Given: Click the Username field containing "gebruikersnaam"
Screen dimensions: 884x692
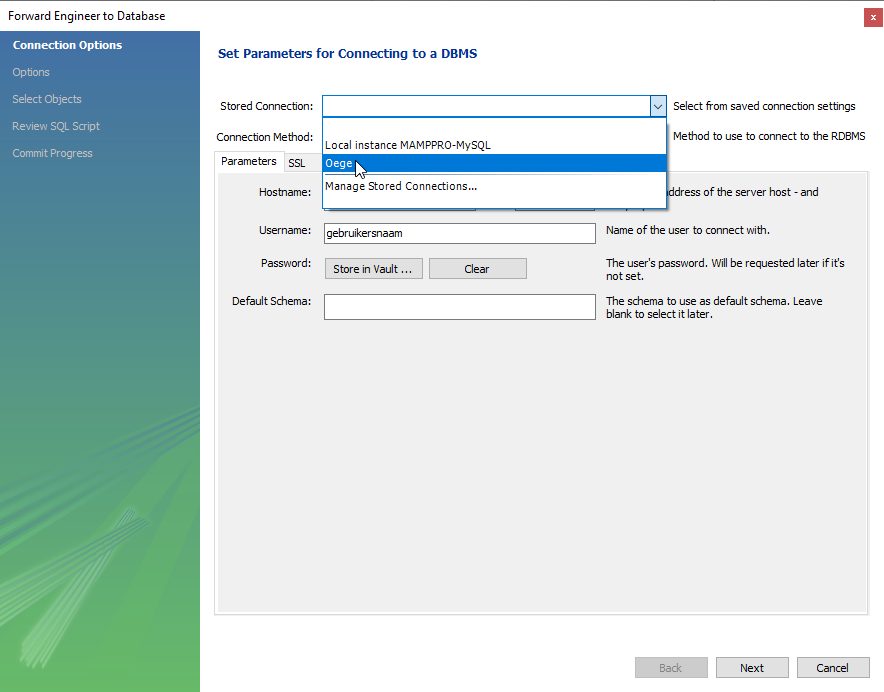Looking at the screenshot, I should click(x=459, y=232).
